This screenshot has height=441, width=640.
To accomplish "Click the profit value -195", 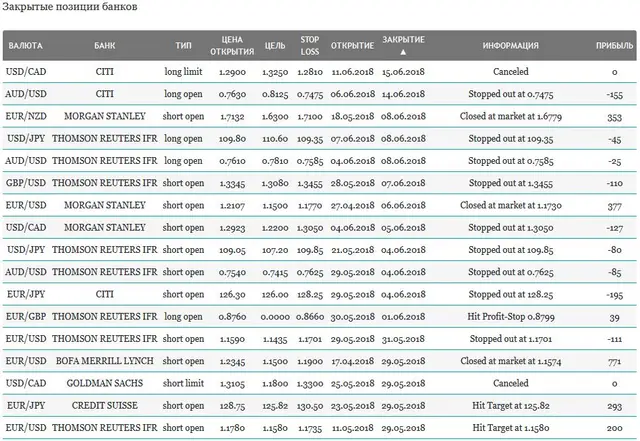I will [614, 295].
